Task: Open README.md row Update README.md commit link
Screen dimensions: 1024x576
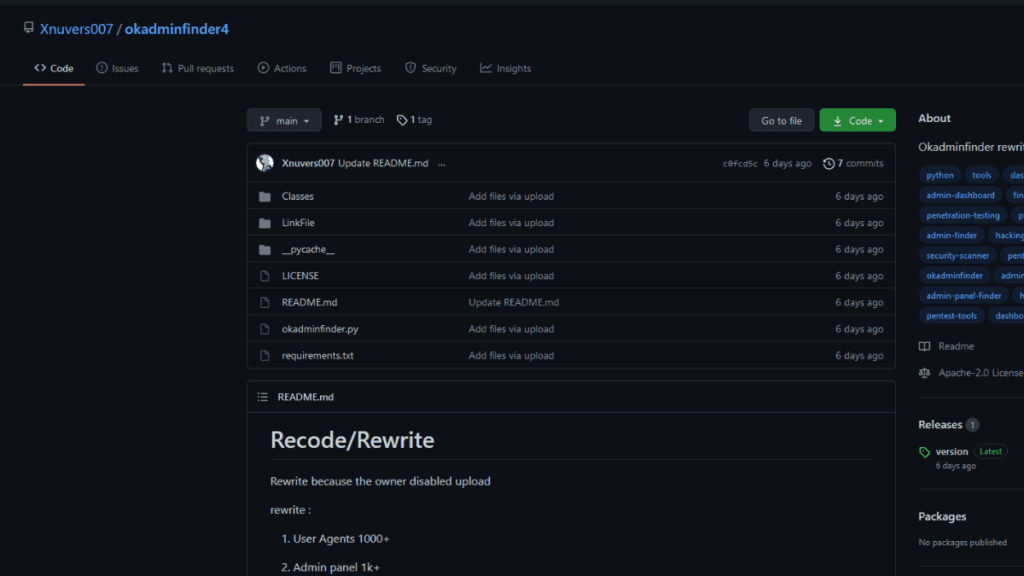Action: 513,302
